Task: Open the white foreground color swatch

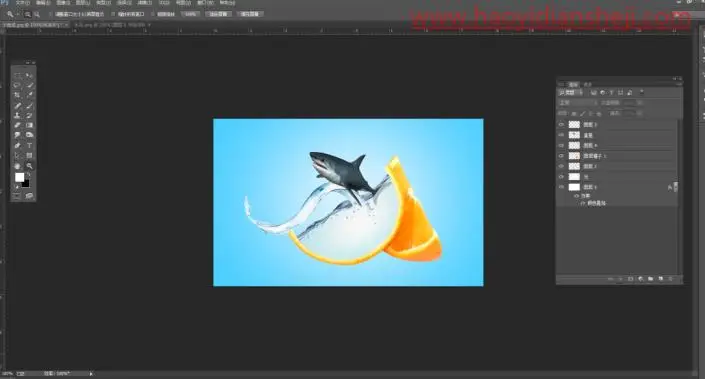Action: [x=19, y=178]
